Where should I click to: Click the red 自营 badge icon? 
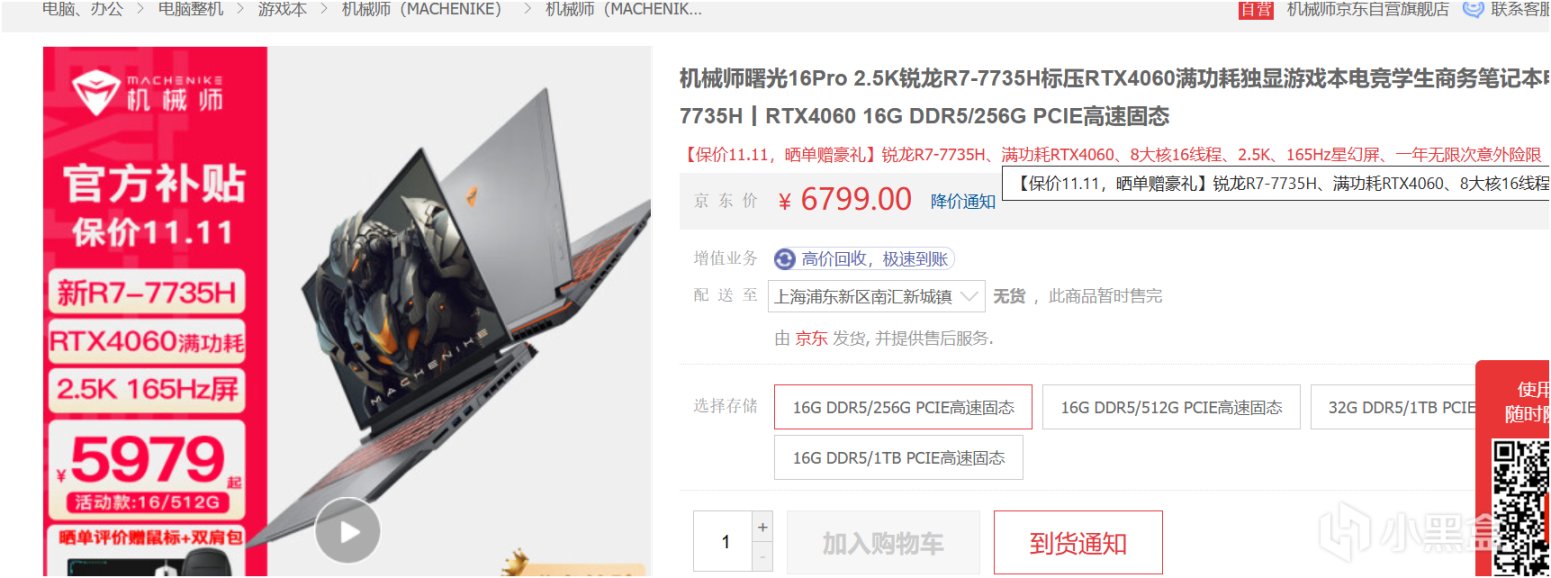[x=1255, y=9]
